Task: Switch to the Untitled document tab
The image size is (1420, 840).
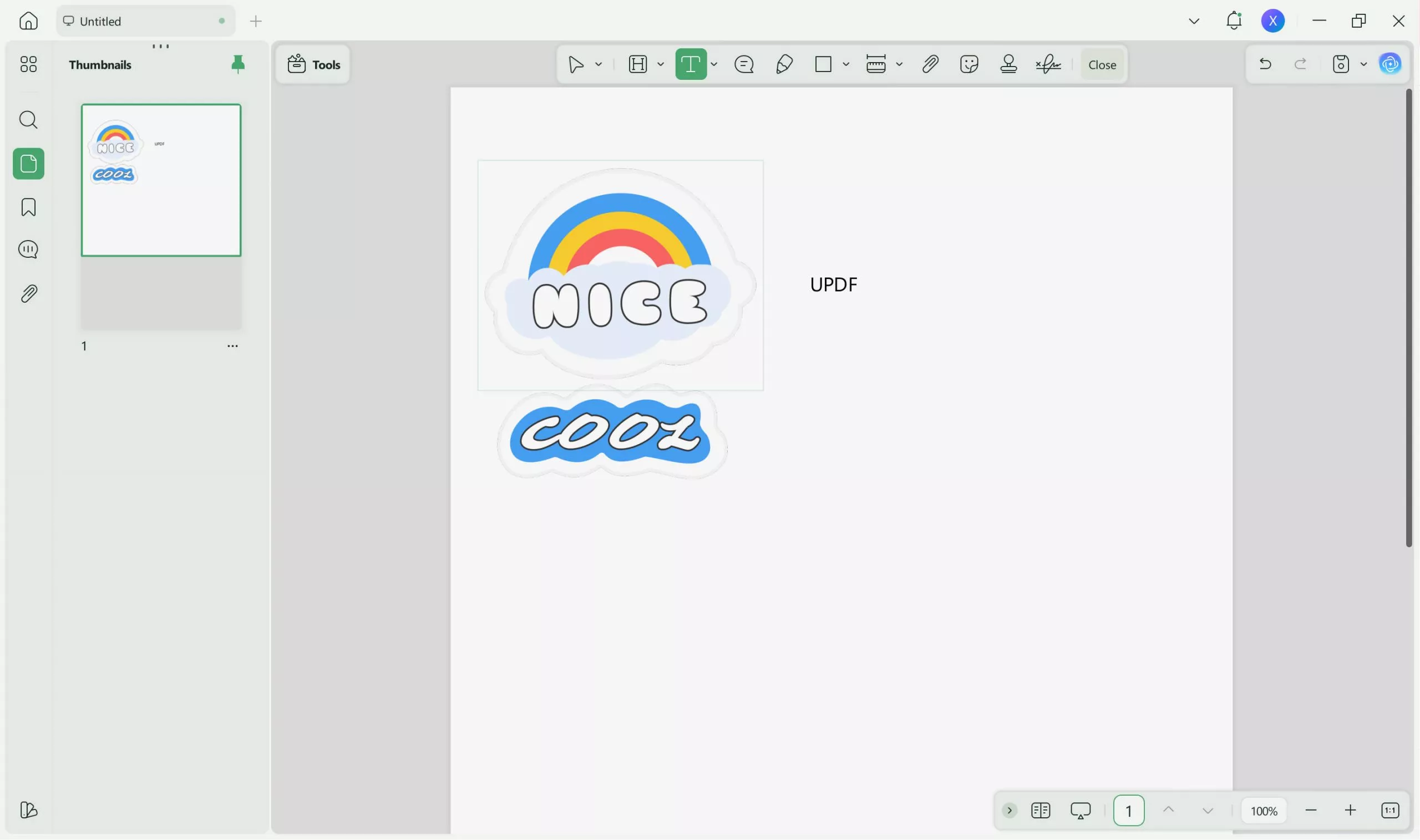Action: tap(130, 21)
